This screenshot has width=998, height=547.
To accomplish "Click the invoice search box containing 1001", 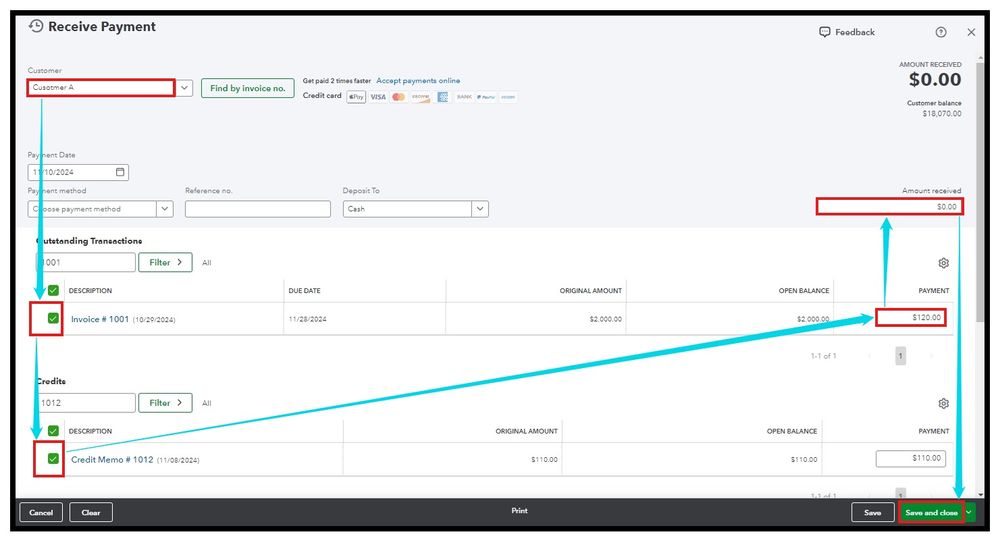I will point(85,262).
